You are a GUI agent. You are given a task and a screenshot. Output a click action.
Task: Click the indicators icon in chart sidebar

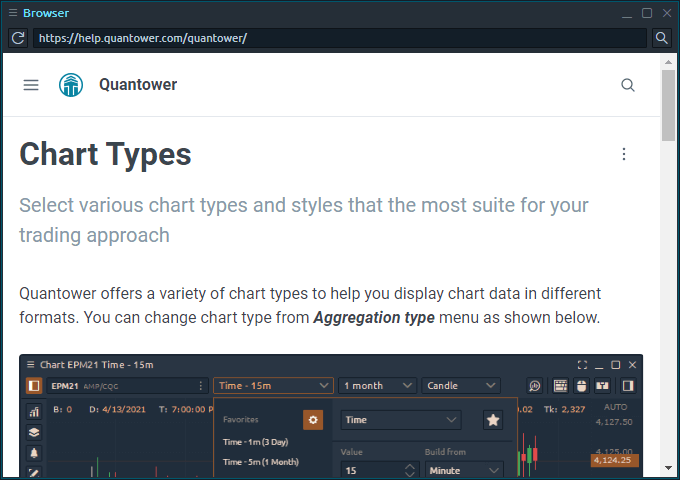click(34, 411)
